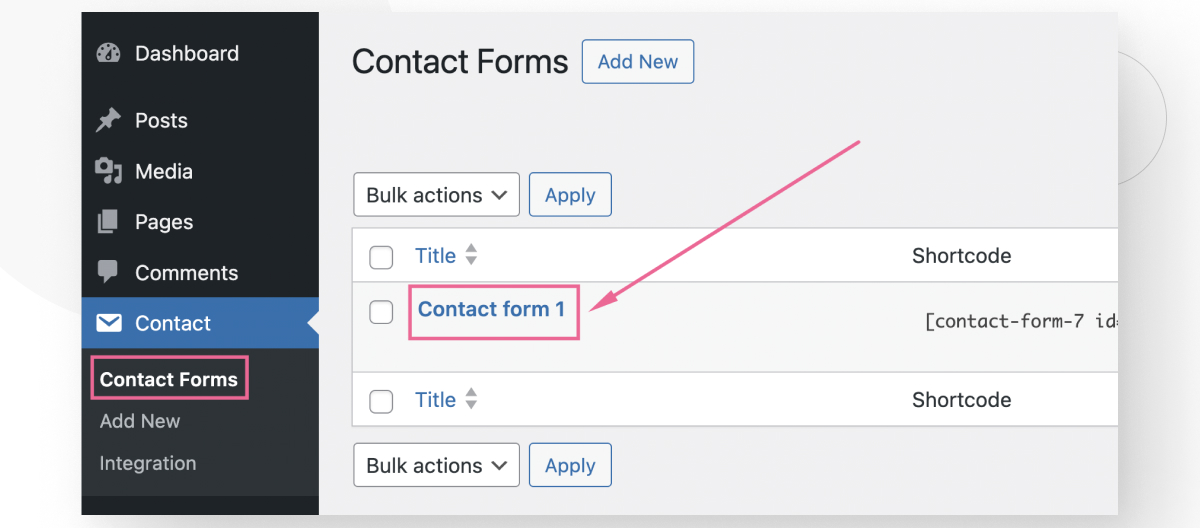
Task: Toggle the select-all checkbox in table footer
Action: (x=381, y=401)
